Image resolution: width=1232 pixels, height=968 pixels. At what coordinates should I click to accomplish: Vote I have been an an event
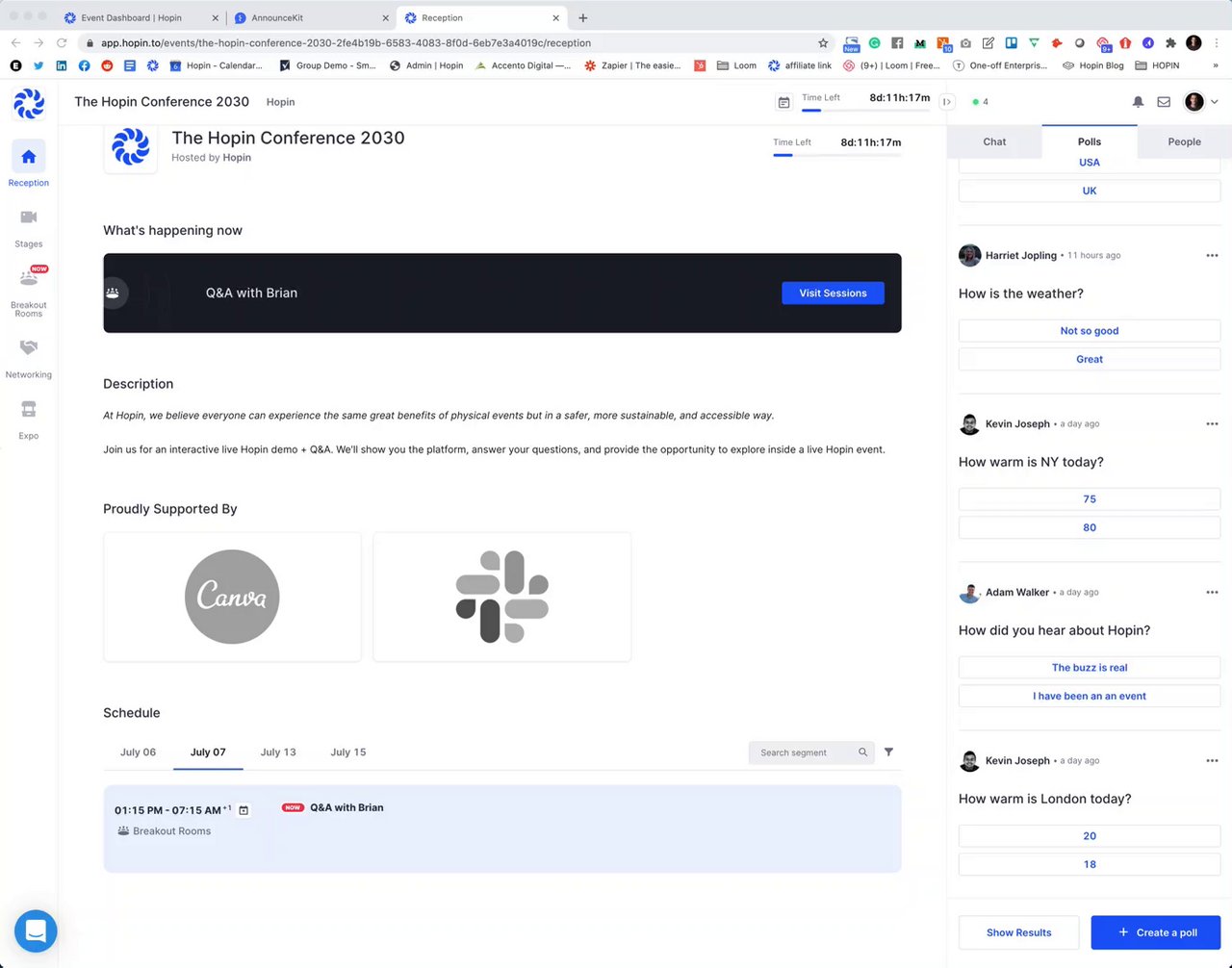(x=1090, y=696)
